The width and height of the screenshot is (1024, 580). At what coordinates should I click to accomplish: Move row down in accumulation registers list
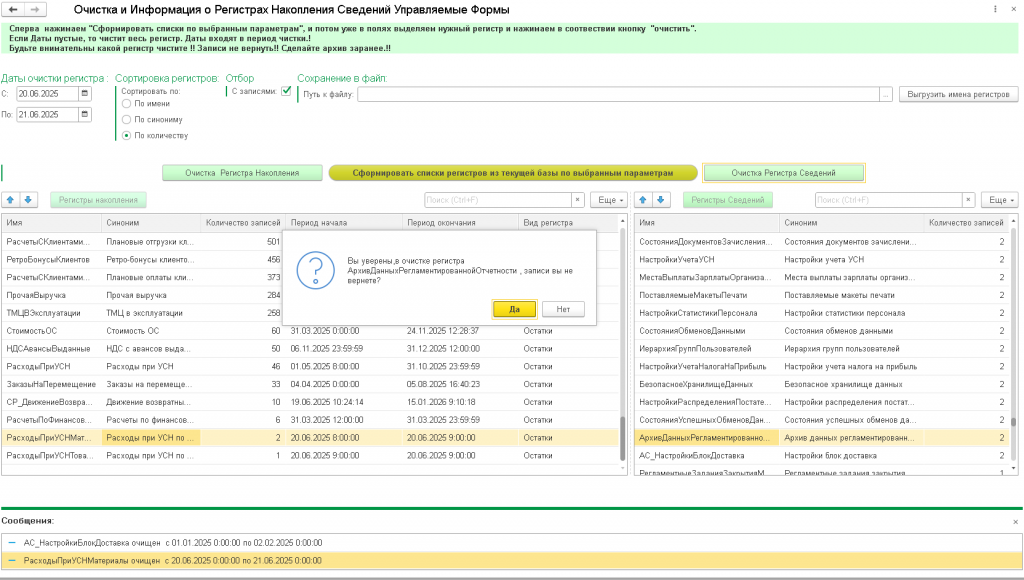point(29,200)
